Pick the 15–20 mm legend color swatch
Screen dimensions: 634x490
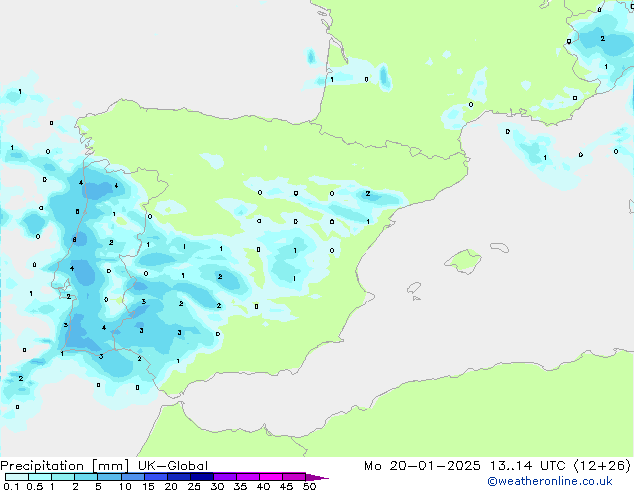(x=155, y=477)
